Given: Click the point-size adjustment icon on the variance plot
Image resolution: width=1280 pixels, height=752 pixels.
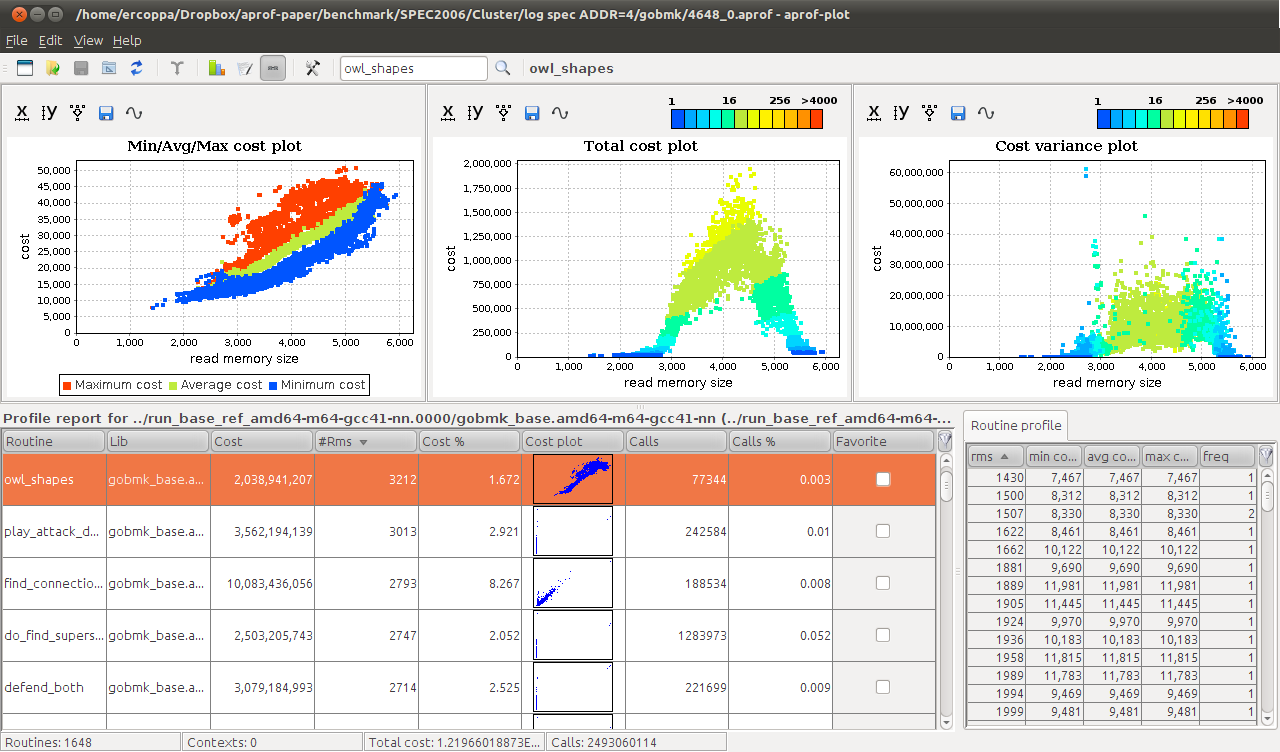Looking at the screenshot, I should click(929, 113).
